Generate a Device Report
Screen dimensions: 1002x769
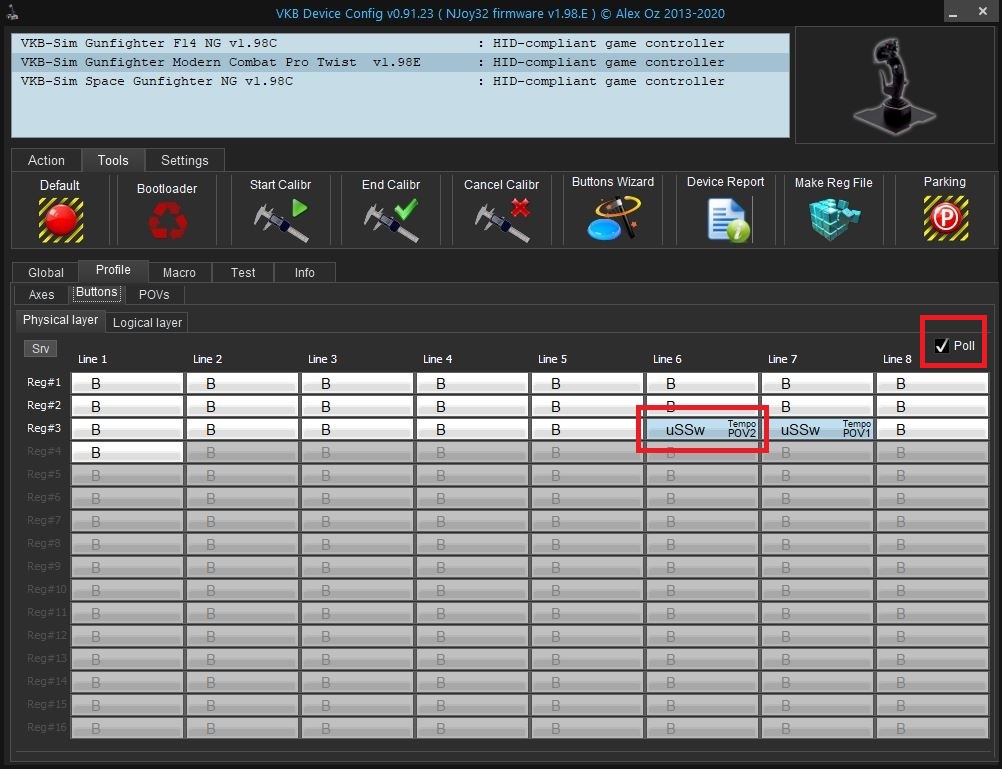[x=728, y=220]
